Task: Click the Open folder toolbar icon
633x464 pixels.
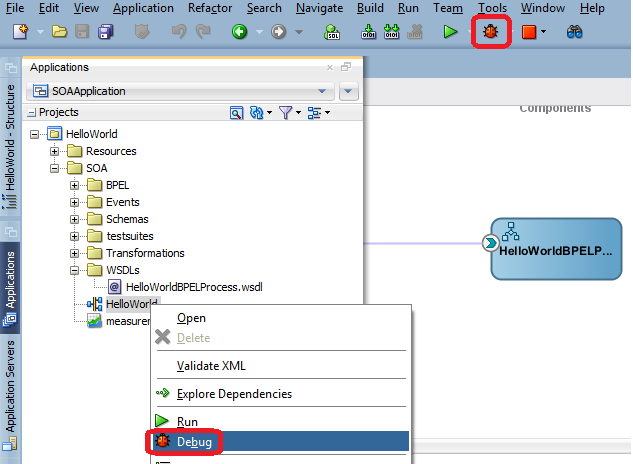Action: tap(59, 31)
